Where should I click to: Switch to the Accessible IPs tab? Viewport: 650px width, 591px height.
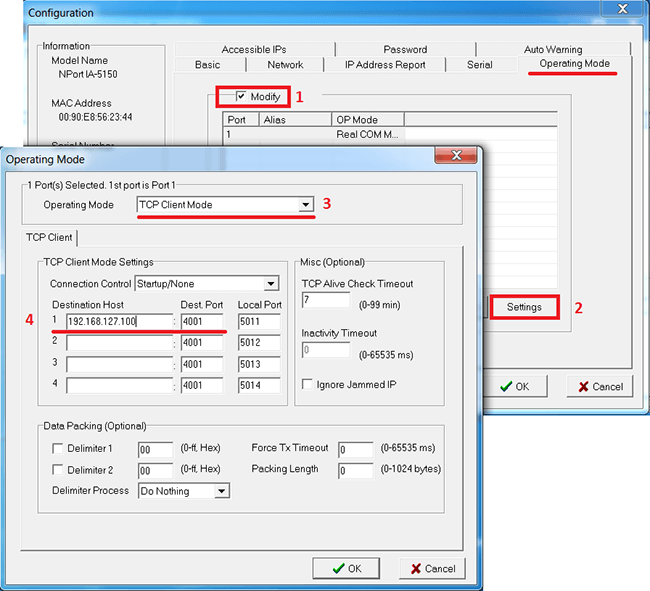[x=254, y=49]
